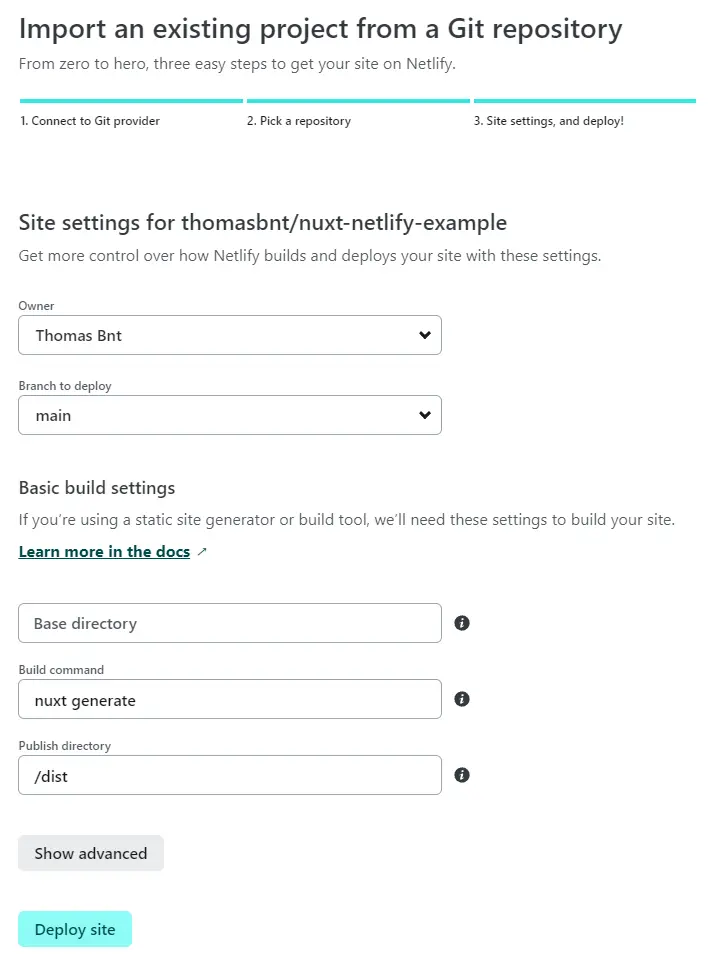Click the chevron arrow in the Owner field
Viewport: 721px width, 970px height.
coord(425,335)
